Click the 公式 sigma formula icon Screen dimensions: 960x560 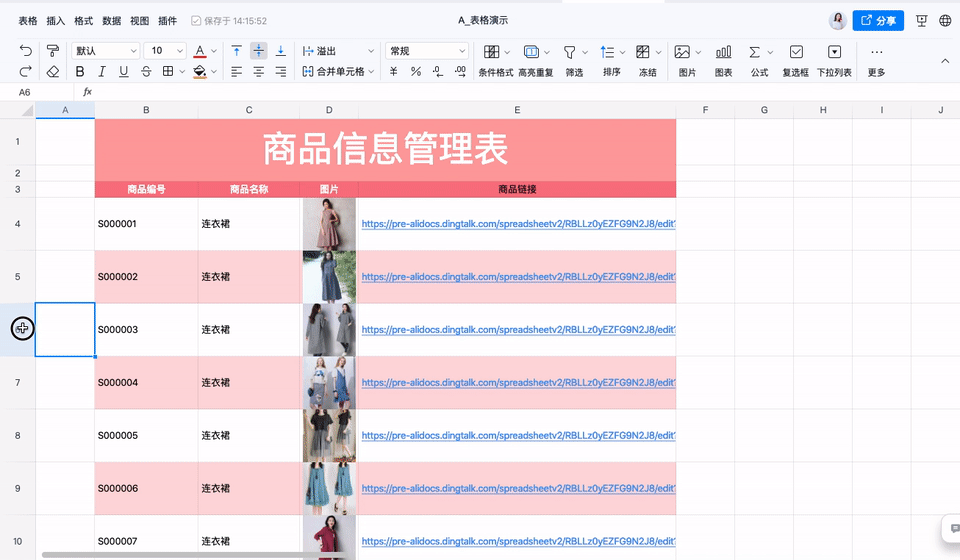[754, 52]
